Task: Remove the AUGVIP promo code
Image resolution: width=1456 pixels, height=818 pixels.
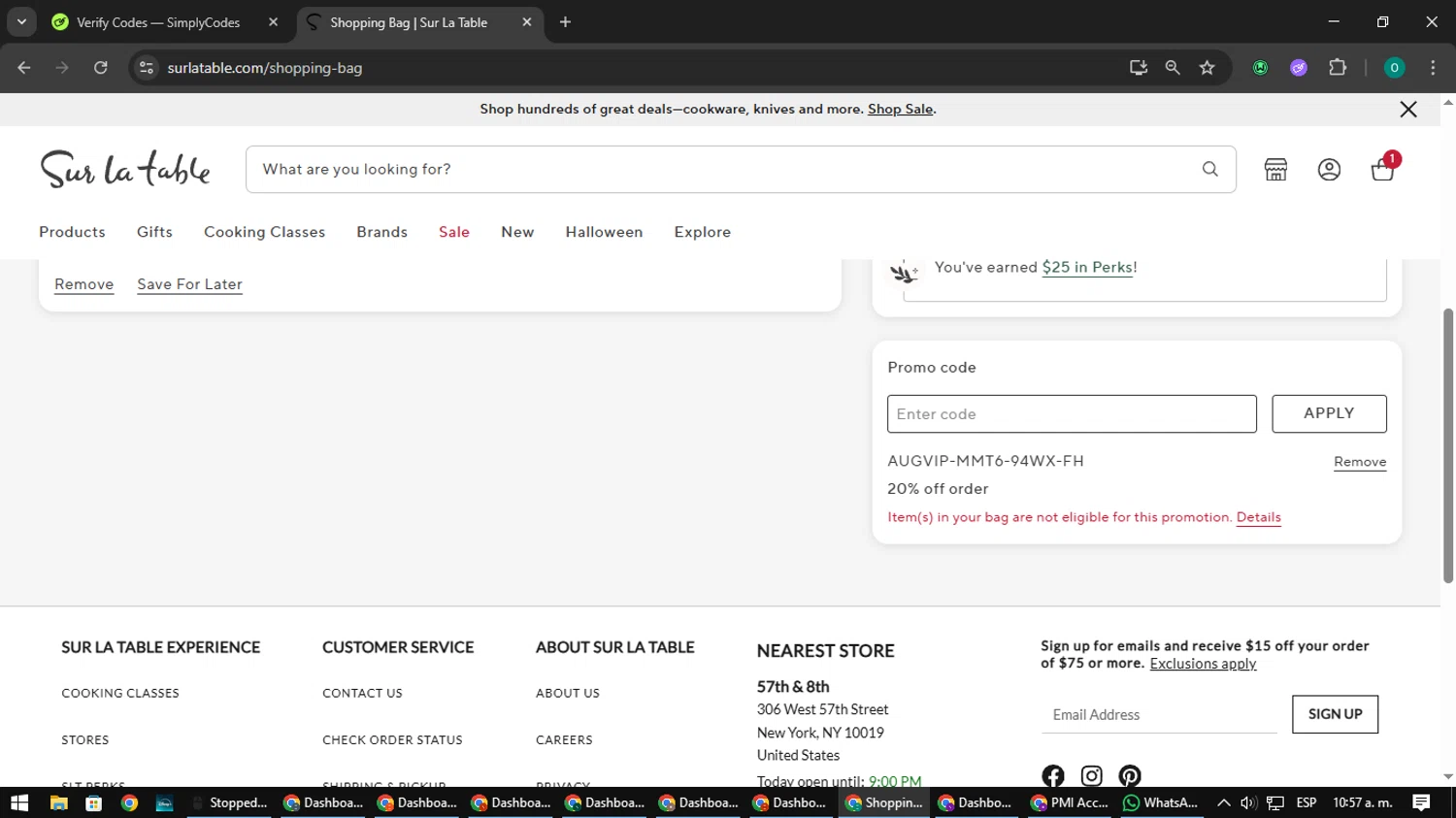Action: click(x=1359, y=462)
